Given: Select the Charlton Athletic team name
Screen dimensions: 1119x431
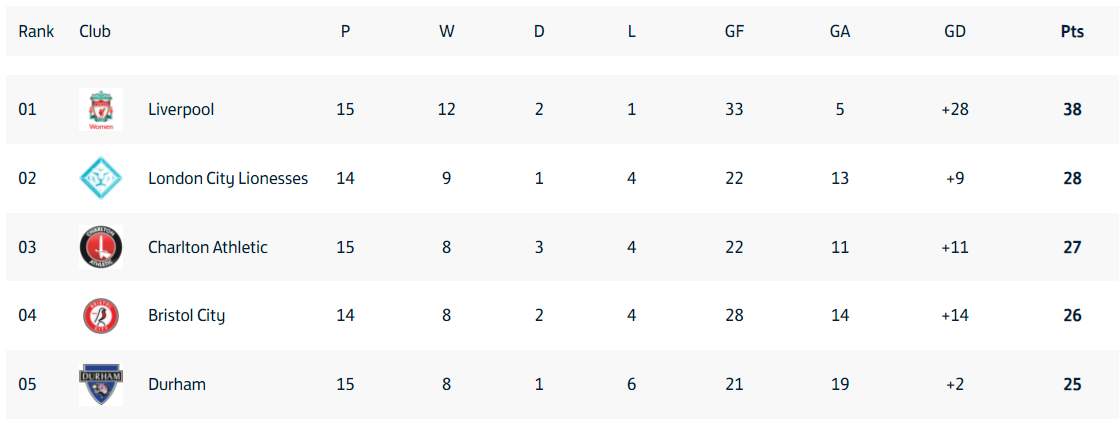Looking at the screenshot, I should (208, 247).
